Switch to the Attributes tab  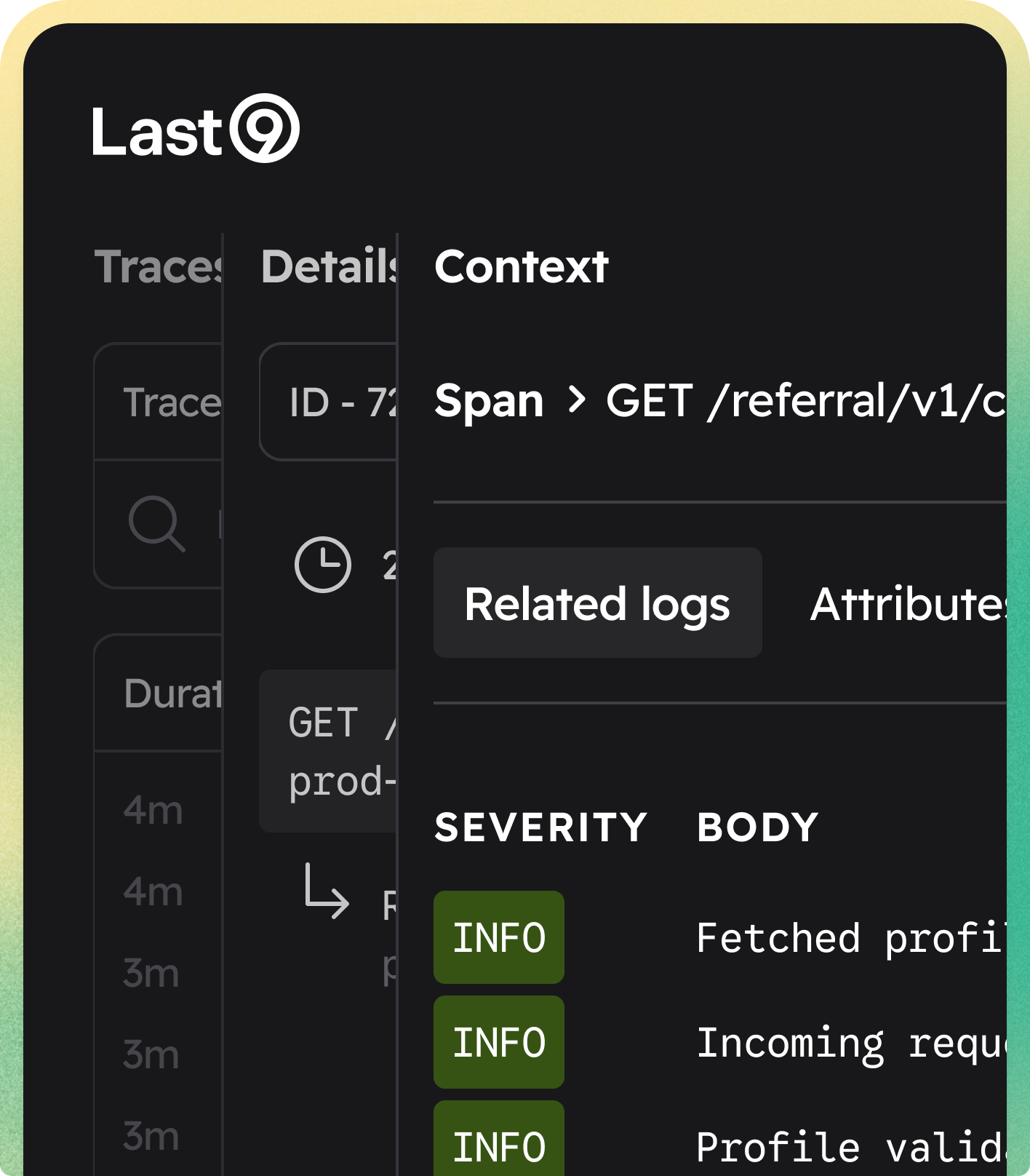click(909, 603)
